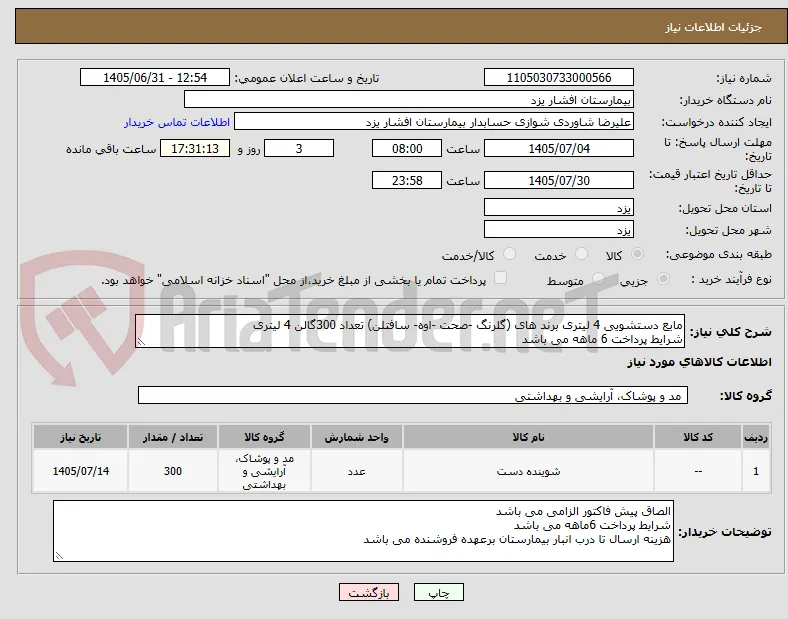
Task: Click the item code cell showing --
Action: tap(698, 471)
